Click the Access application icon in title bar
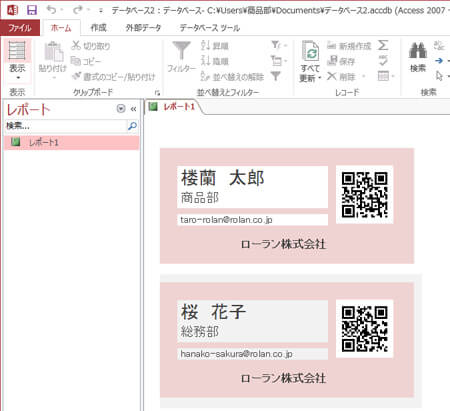 click(12, 10)
